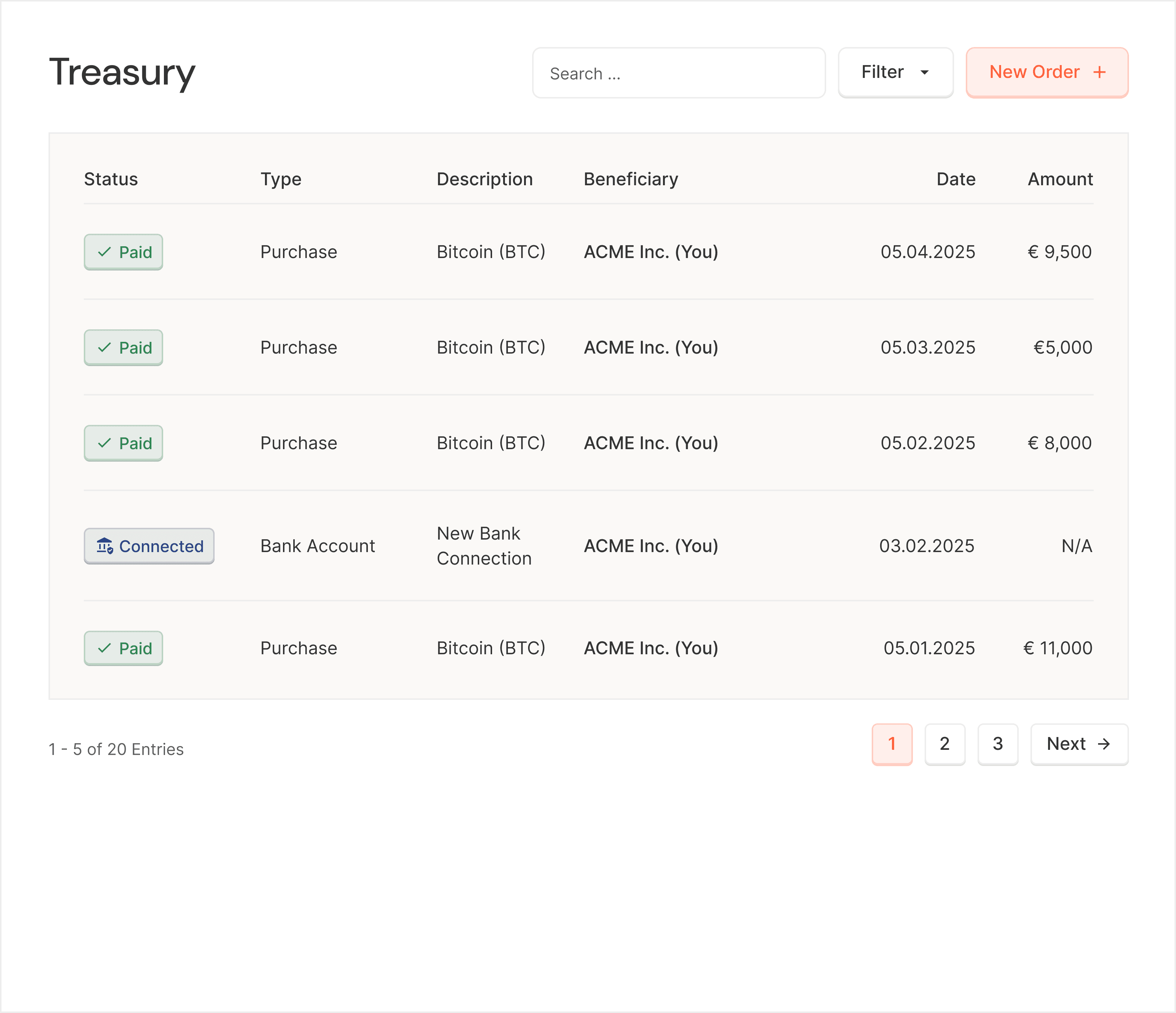Viewport: 1176px width, 1013px height.
Task: Select the €5,000 purchase row amount
Action: click(x=1062, y=347)
